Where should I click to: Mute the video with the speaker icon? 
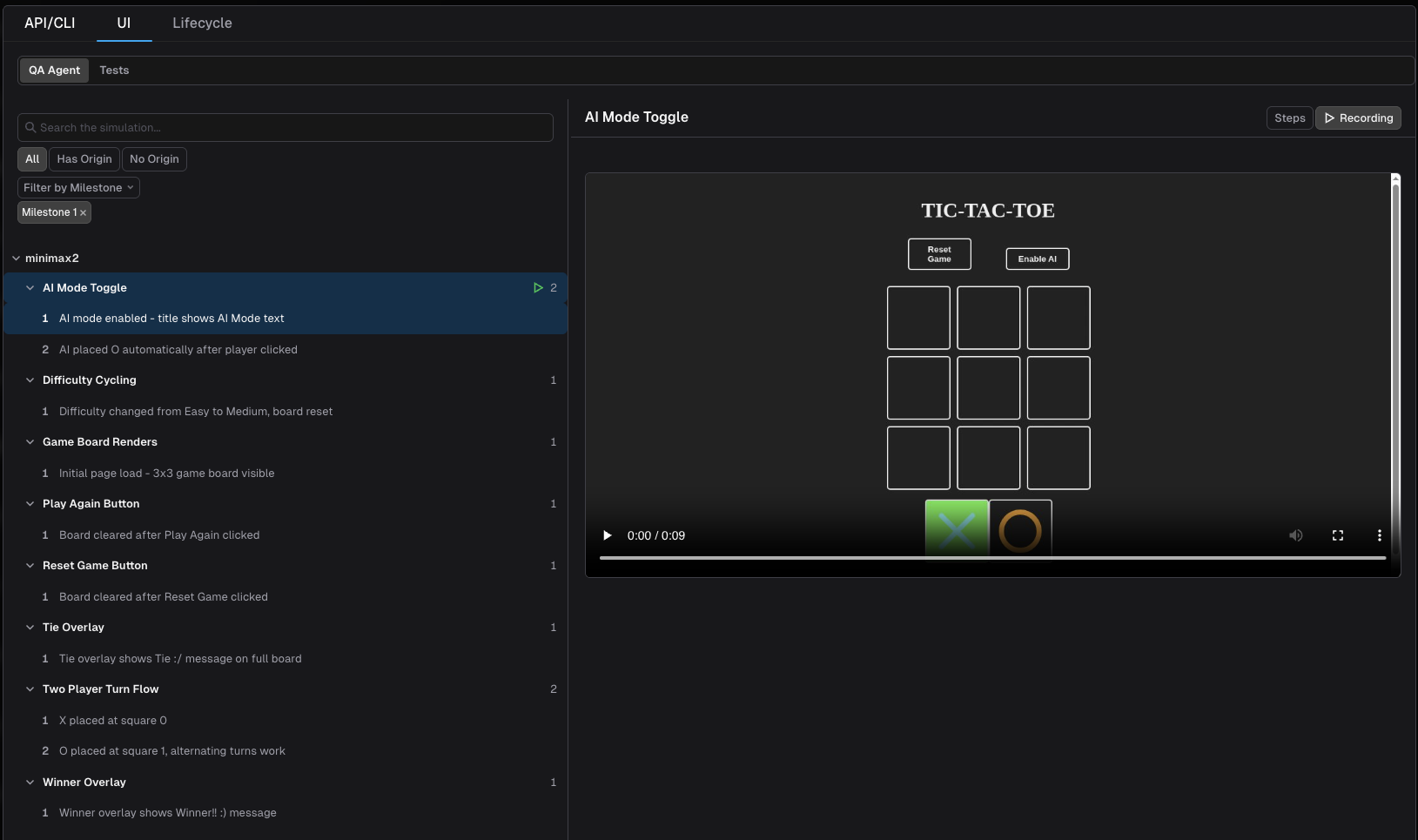pos(1295,535)
